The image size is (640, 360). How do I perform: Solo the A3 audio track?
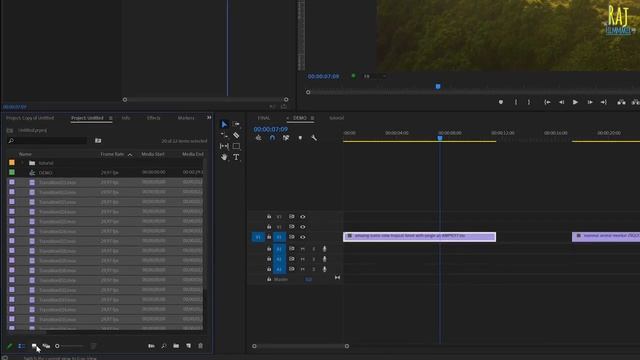(x=313, y=269)
